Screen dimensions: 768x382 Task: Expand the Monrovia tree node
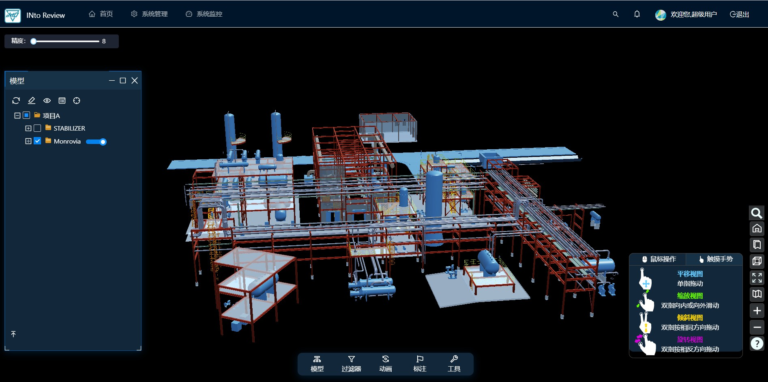pos(28,142)
